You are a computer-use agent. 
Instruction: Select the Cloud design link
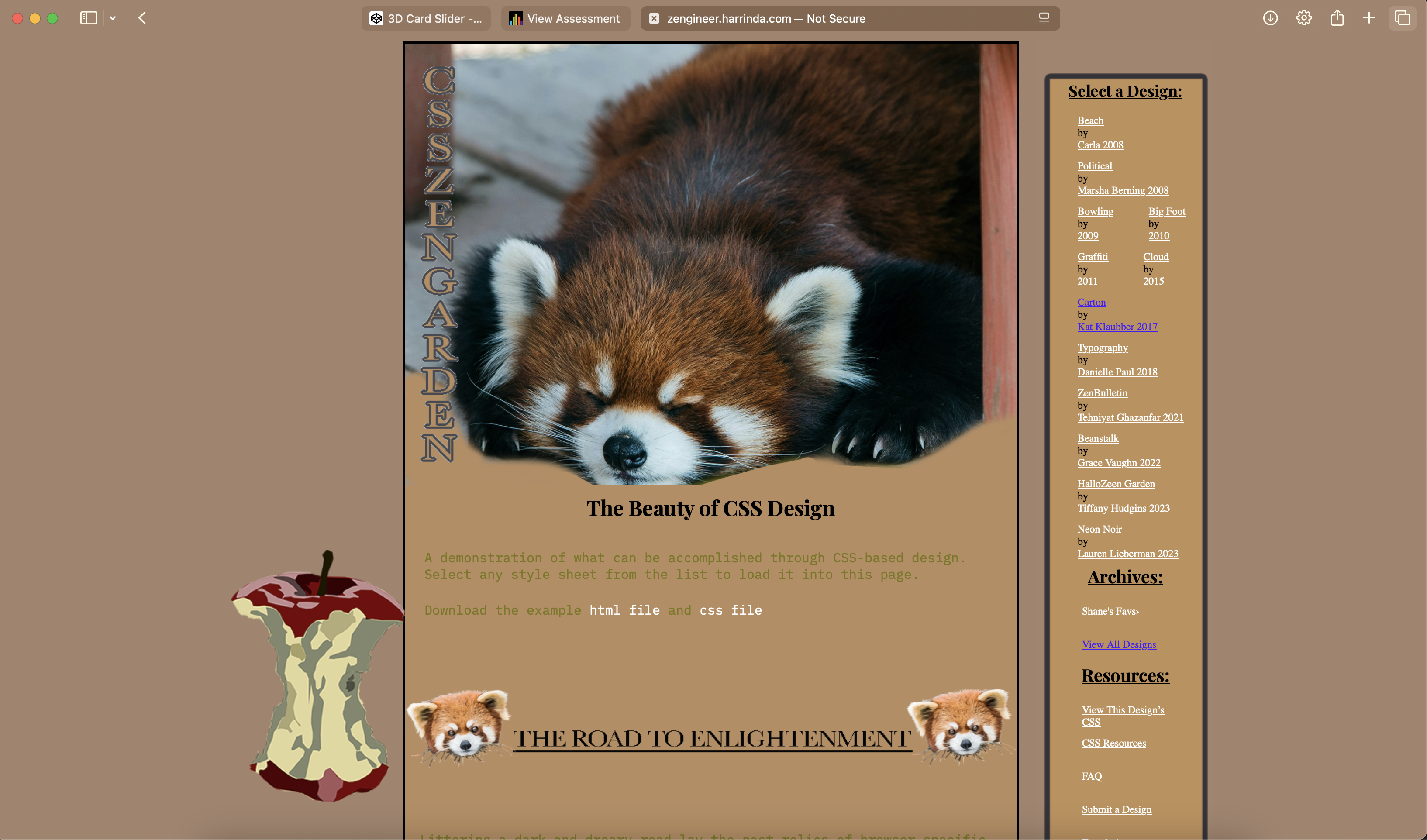point(1156,256)
